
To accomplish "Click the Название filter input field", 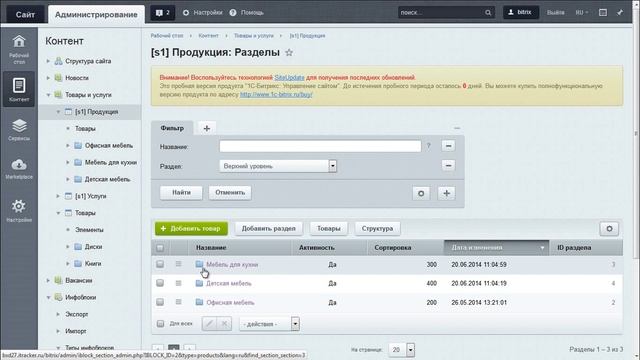I will (320, 146).
